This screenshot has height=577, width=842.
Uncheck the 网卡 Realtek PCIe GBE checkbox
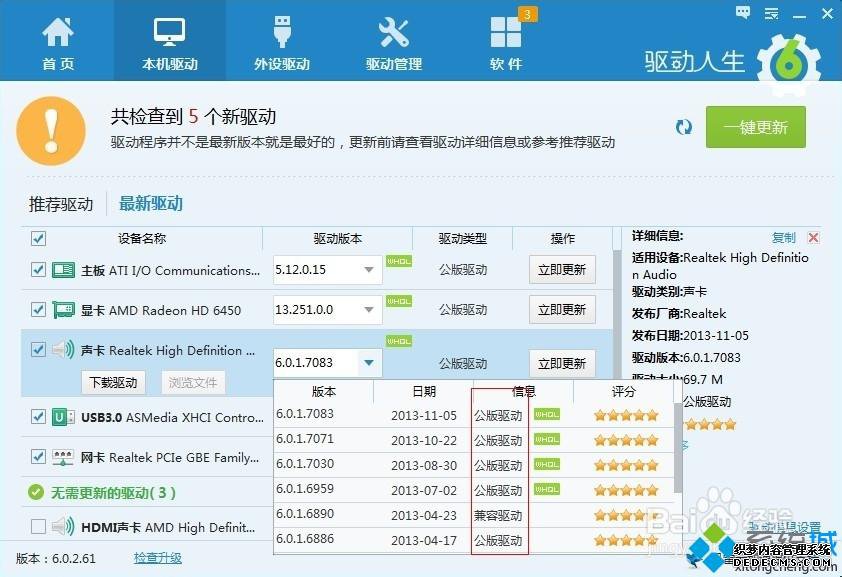[38, 457]
